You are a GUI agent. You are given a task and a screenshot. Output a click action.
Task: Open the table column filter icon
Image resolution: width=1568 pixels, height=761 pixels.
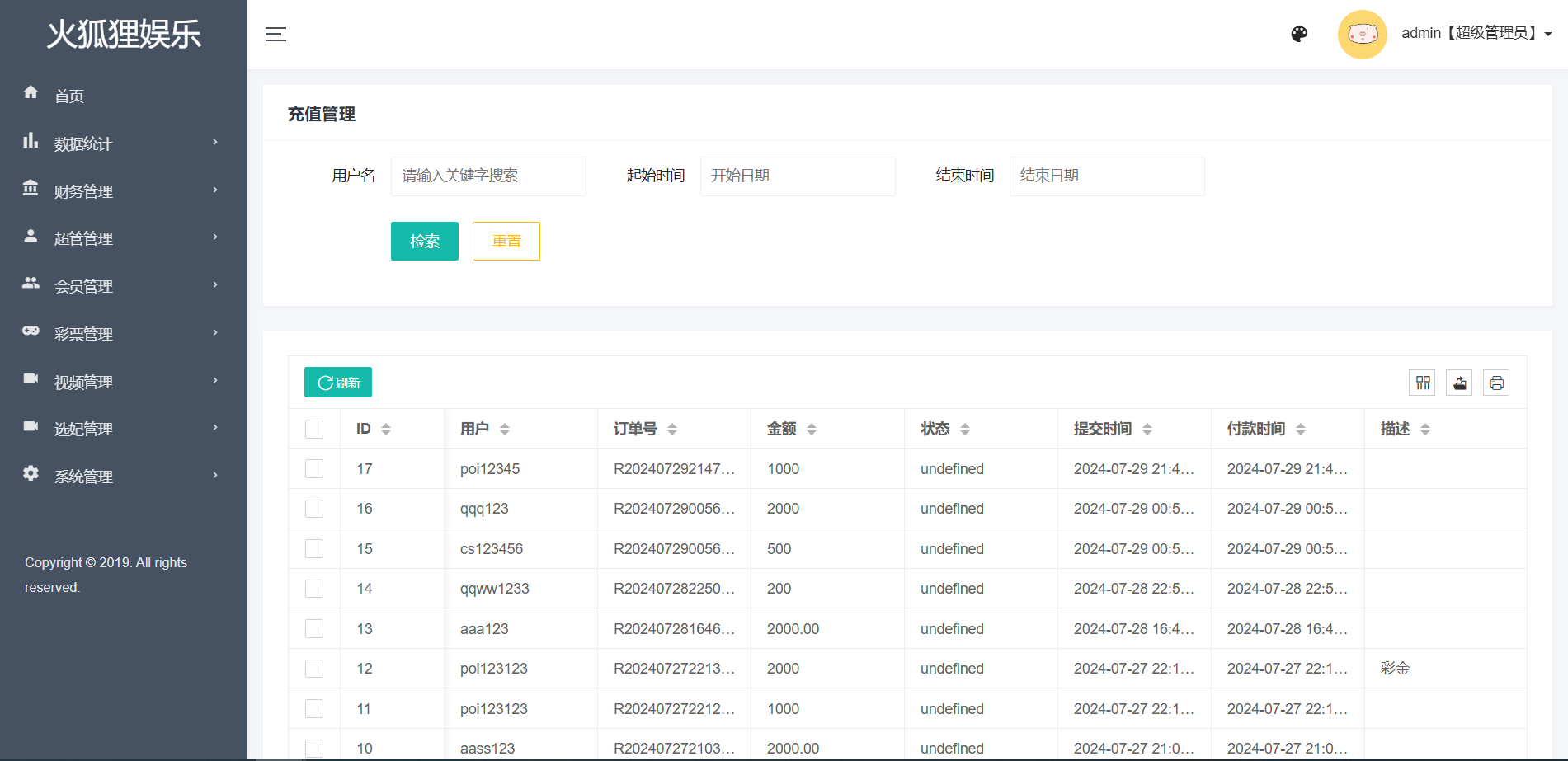(x=1423, y=383)
